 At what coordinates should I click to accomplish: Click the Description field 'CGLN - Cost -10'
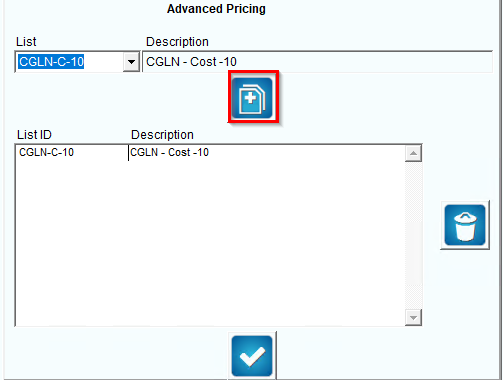(x=317, y=62)
